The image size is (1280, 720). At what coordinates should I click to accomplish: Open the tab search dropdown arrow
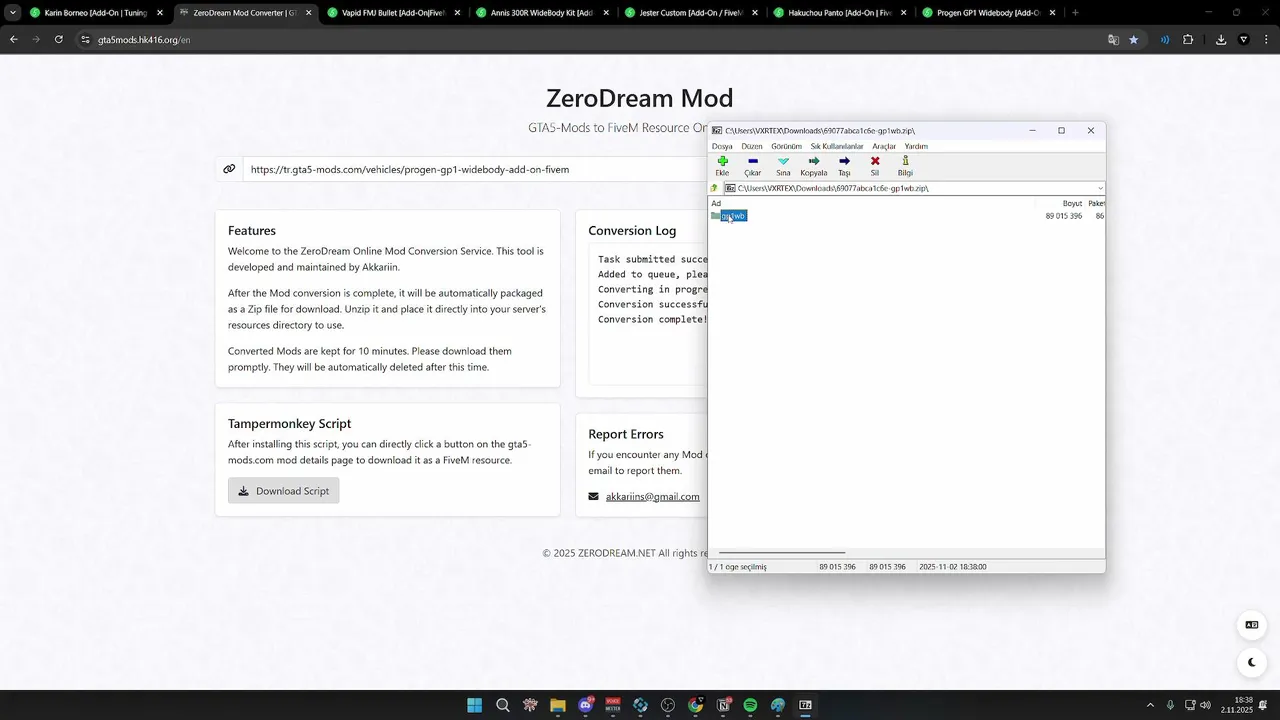point(12,13)
